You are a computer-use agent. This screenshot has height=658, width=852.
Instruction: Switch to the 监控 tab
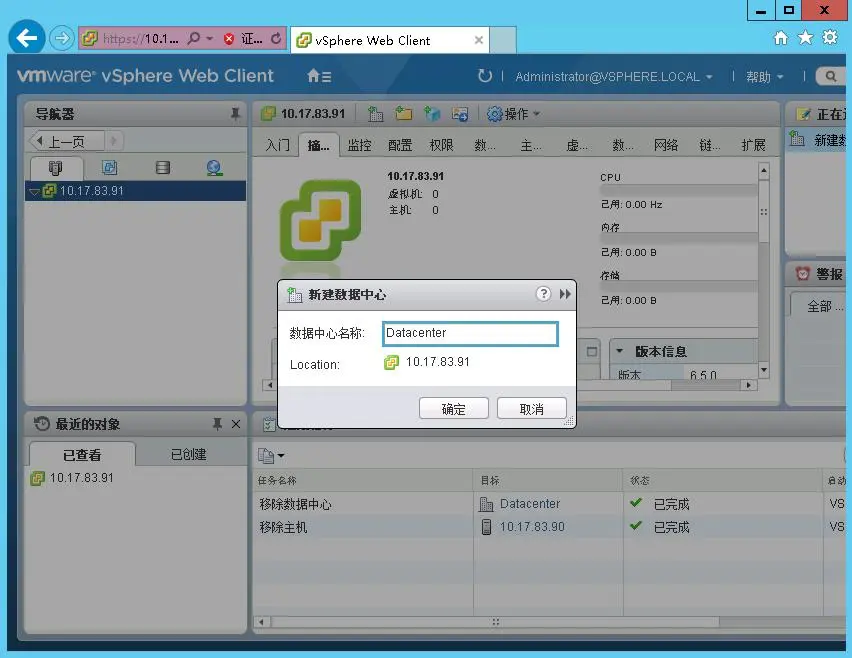tap(359, 145)
